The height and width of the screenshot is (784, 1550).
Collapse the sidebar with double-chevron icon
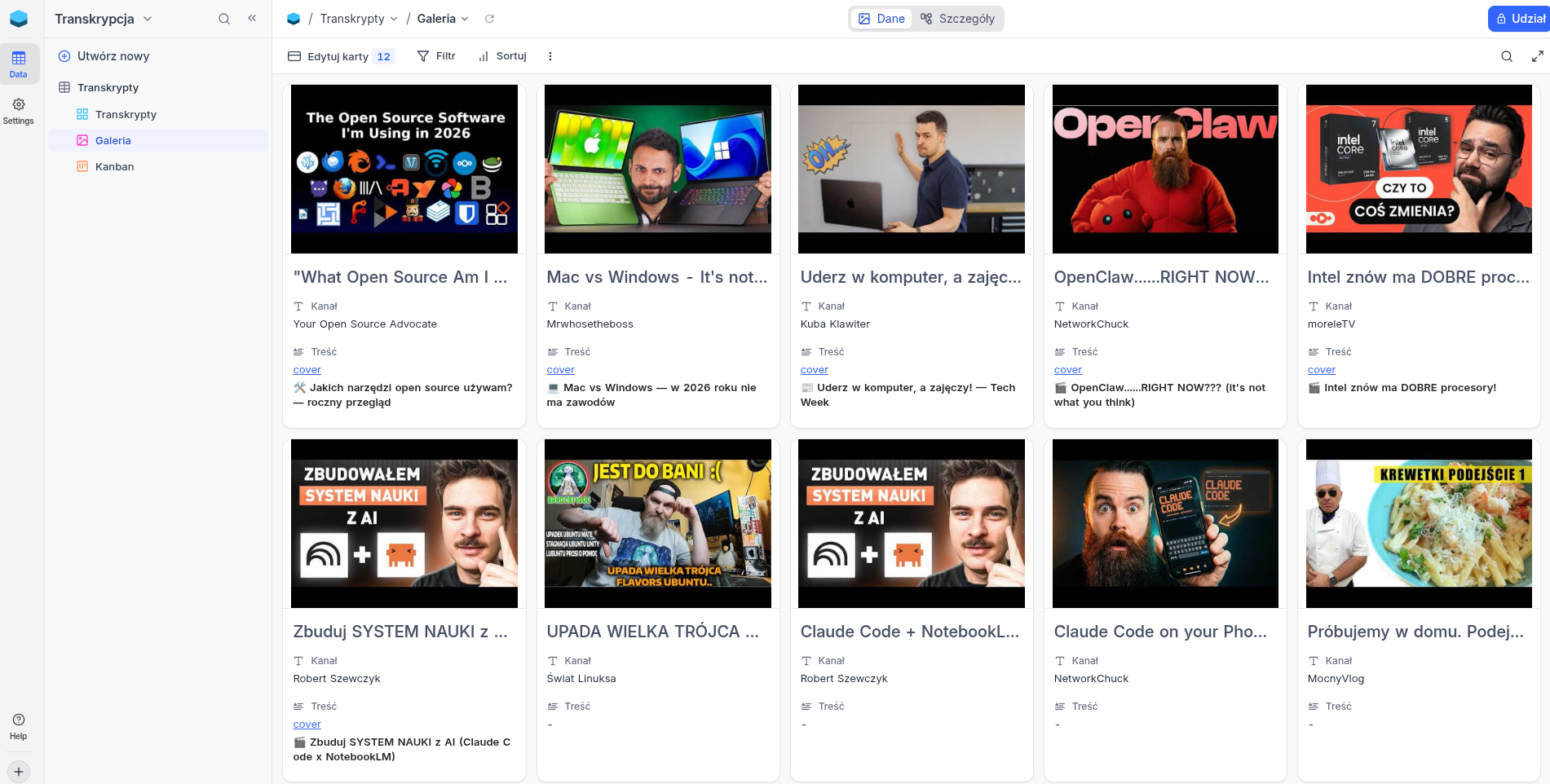pos(252,18)
